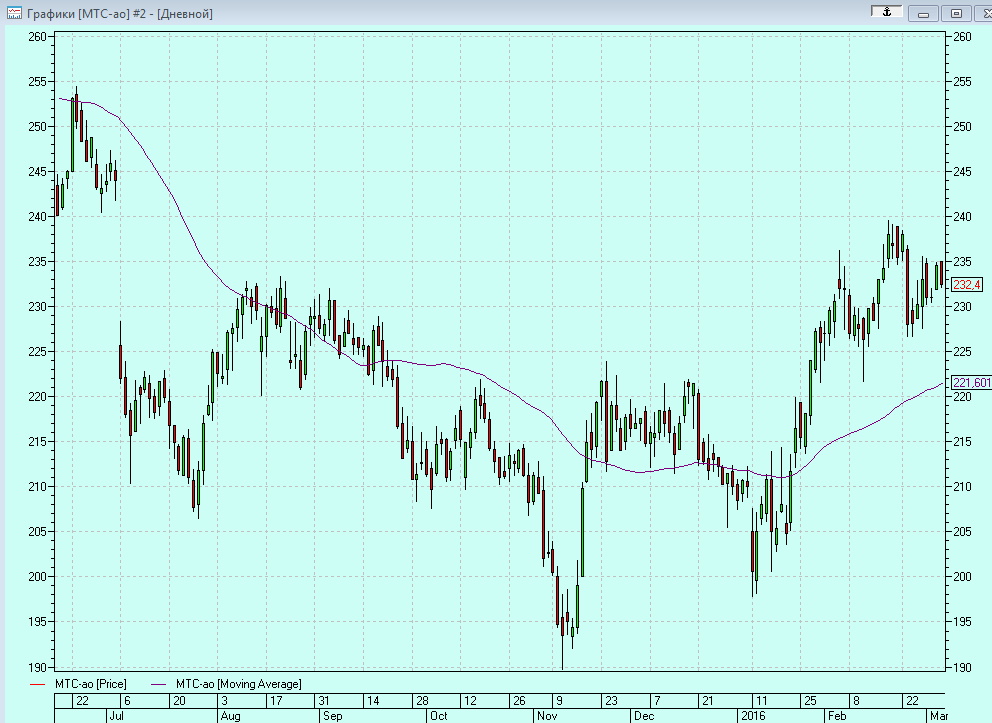Click the Aug month label on time axis

(x=230, y=716)
